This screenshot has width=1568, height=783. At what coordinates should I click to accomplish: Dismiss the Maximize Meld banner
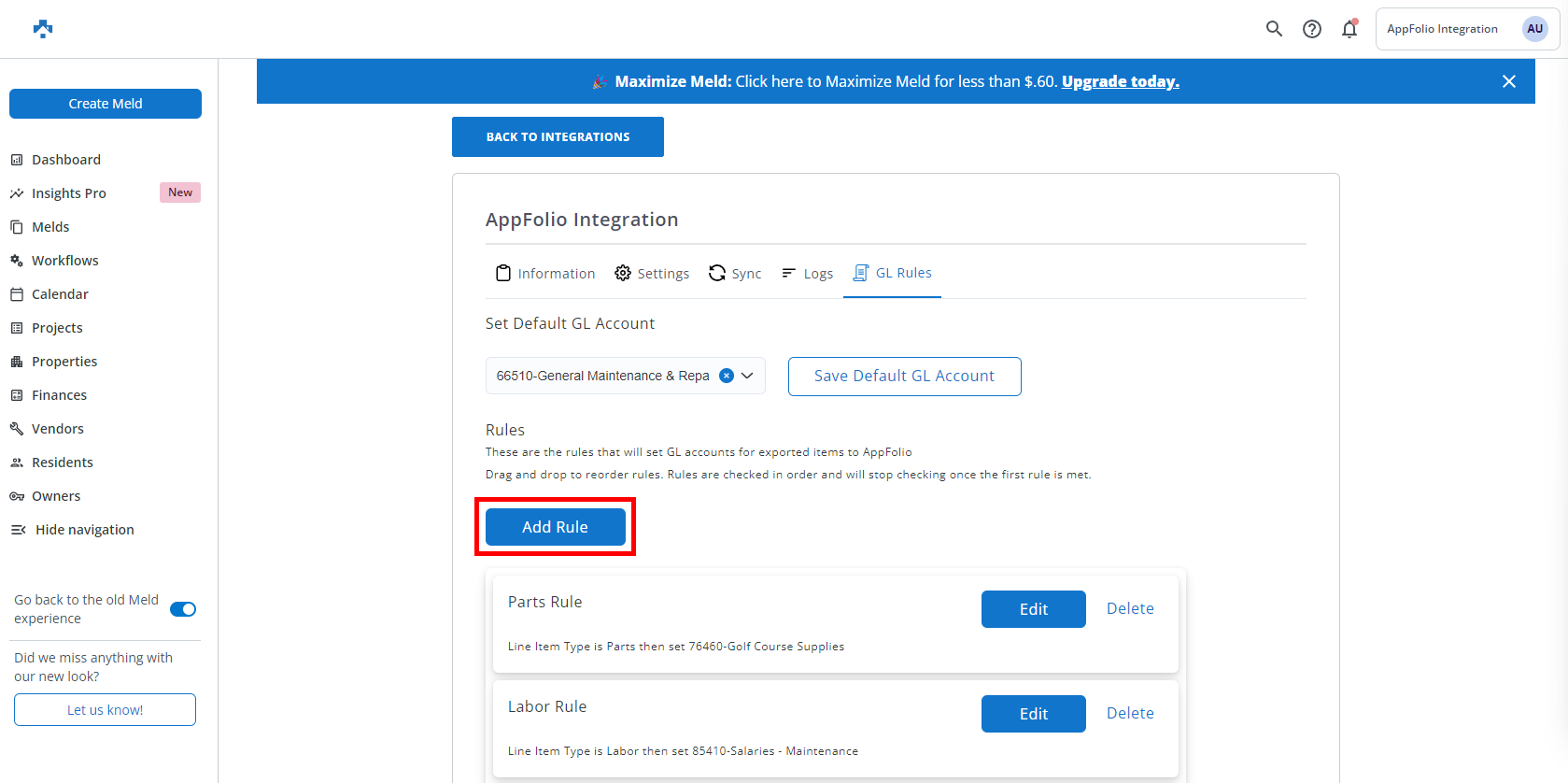pyautogui.click(x=1508, y=81)
